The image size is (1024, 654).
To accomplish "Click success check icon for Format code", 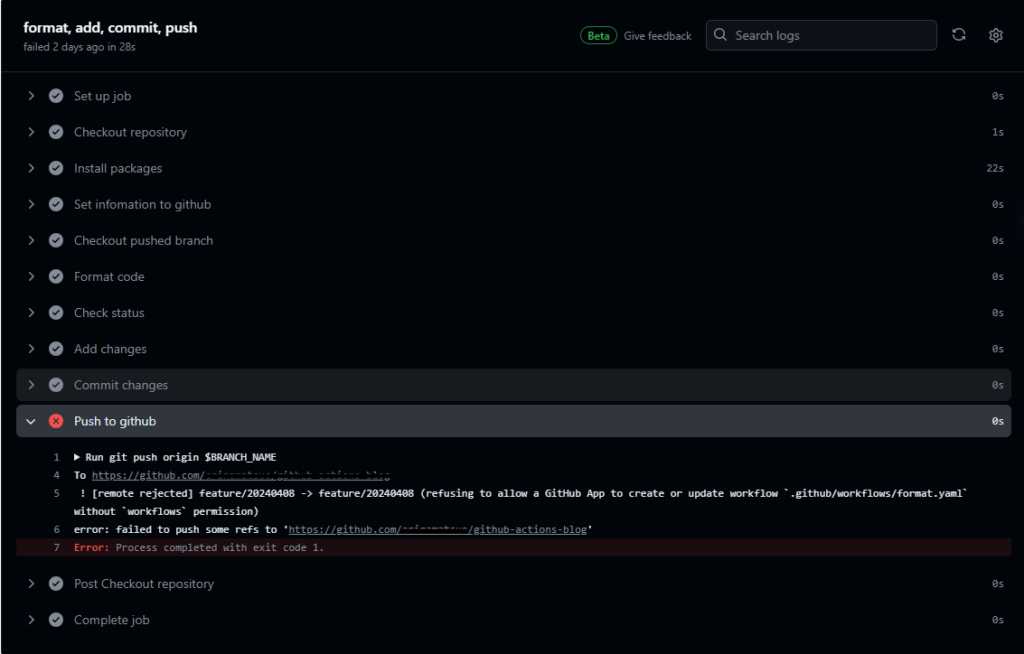I will click(56, 277).
